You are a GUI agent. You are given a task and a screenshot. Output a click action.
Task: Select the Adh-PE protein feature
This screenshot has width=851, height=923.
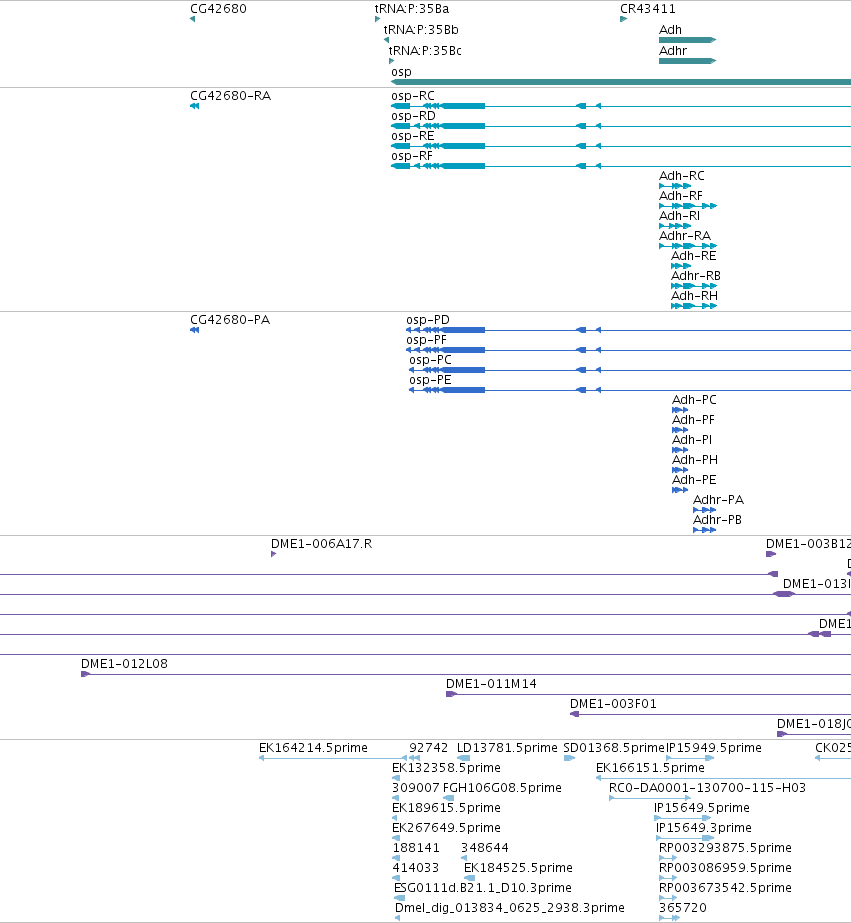pos(680,490)
